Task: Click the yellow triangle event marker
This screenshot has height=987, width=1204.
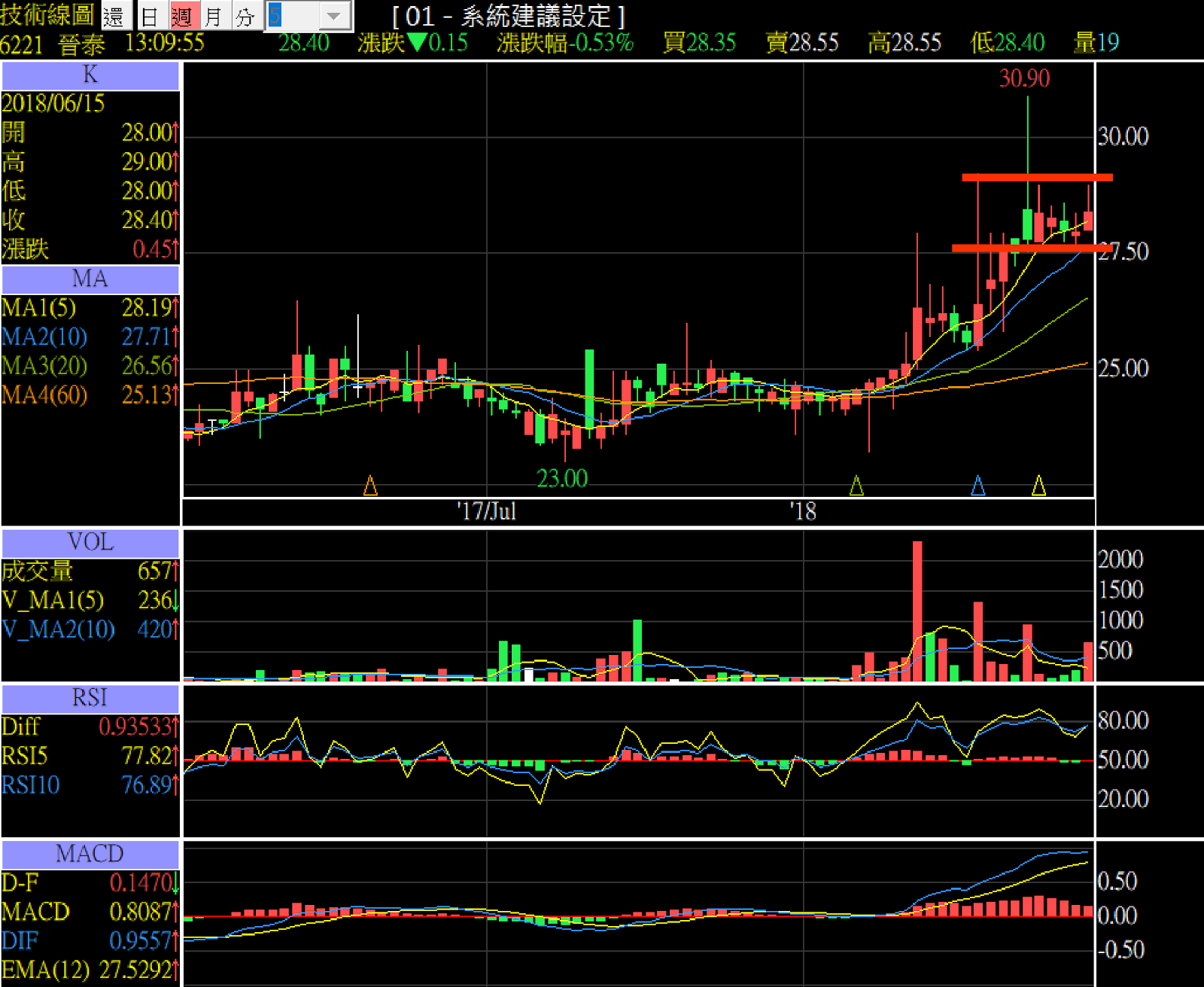Action: [x=1038, y=486]
